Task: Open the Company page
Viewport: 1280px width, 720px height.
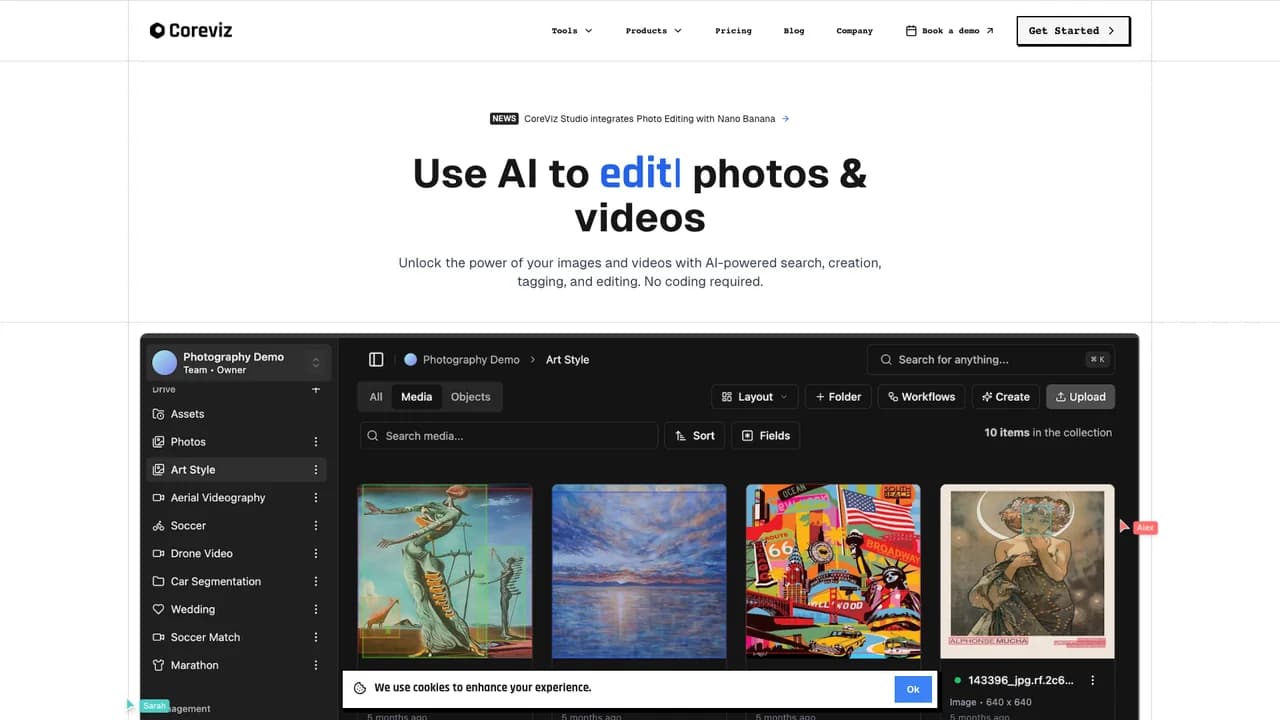Action: tap(855, 31)
